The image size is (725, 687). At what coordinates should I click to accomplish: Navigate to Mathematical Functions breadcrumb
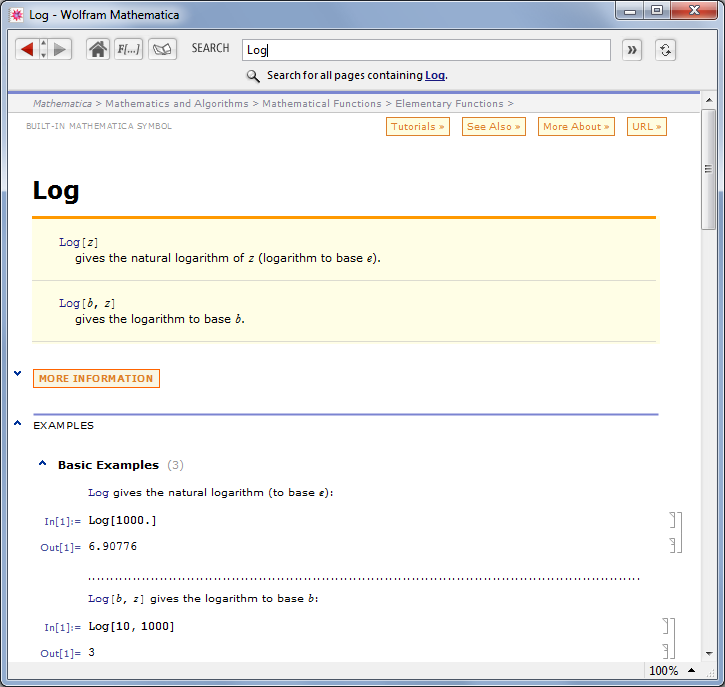pyautogui.click(x=321, y=103)
